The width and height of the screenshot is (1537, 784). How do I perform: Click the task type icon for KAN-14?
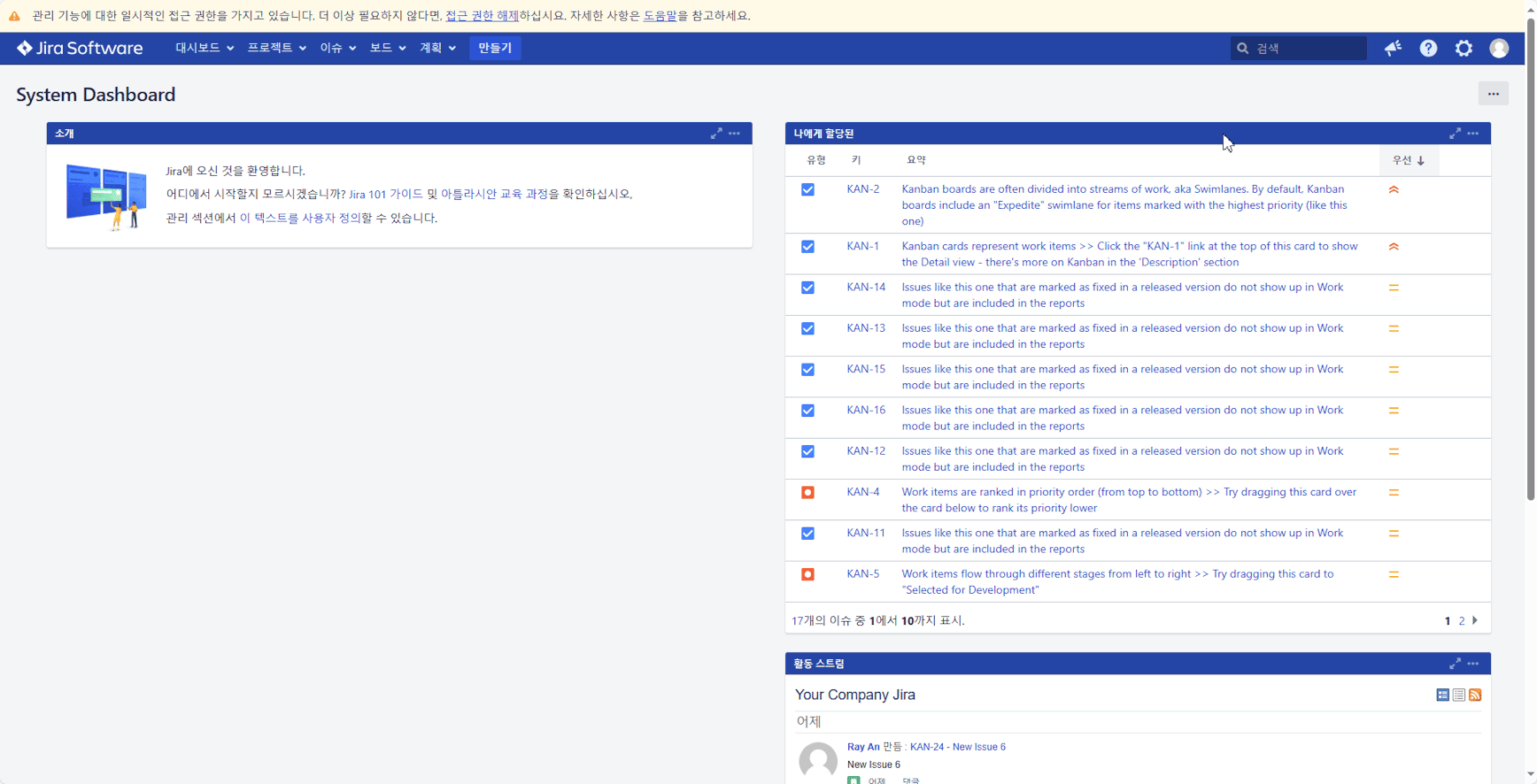pos(807,288)
